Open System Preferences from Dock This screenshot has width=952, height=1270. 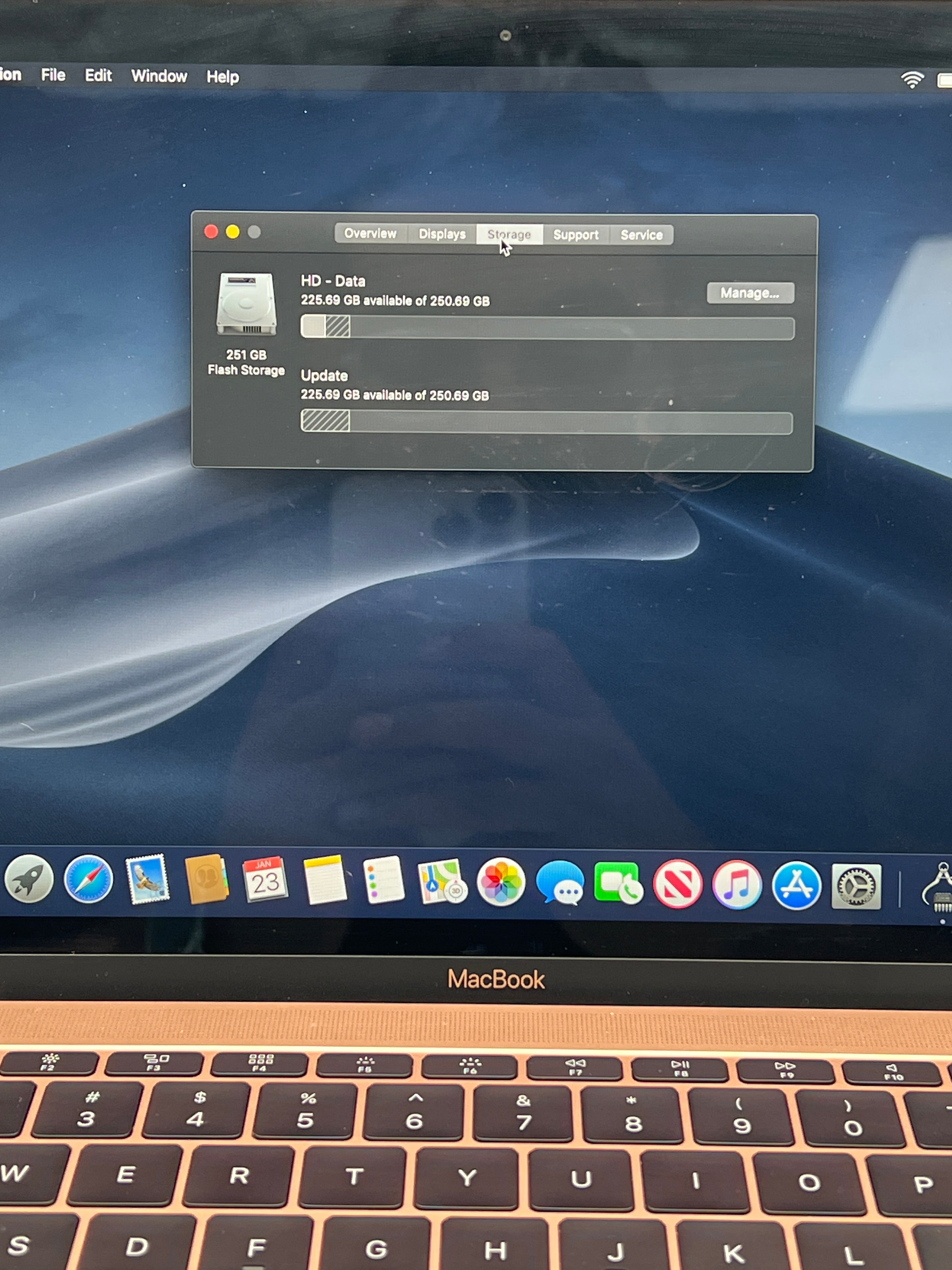pos(856,886)
